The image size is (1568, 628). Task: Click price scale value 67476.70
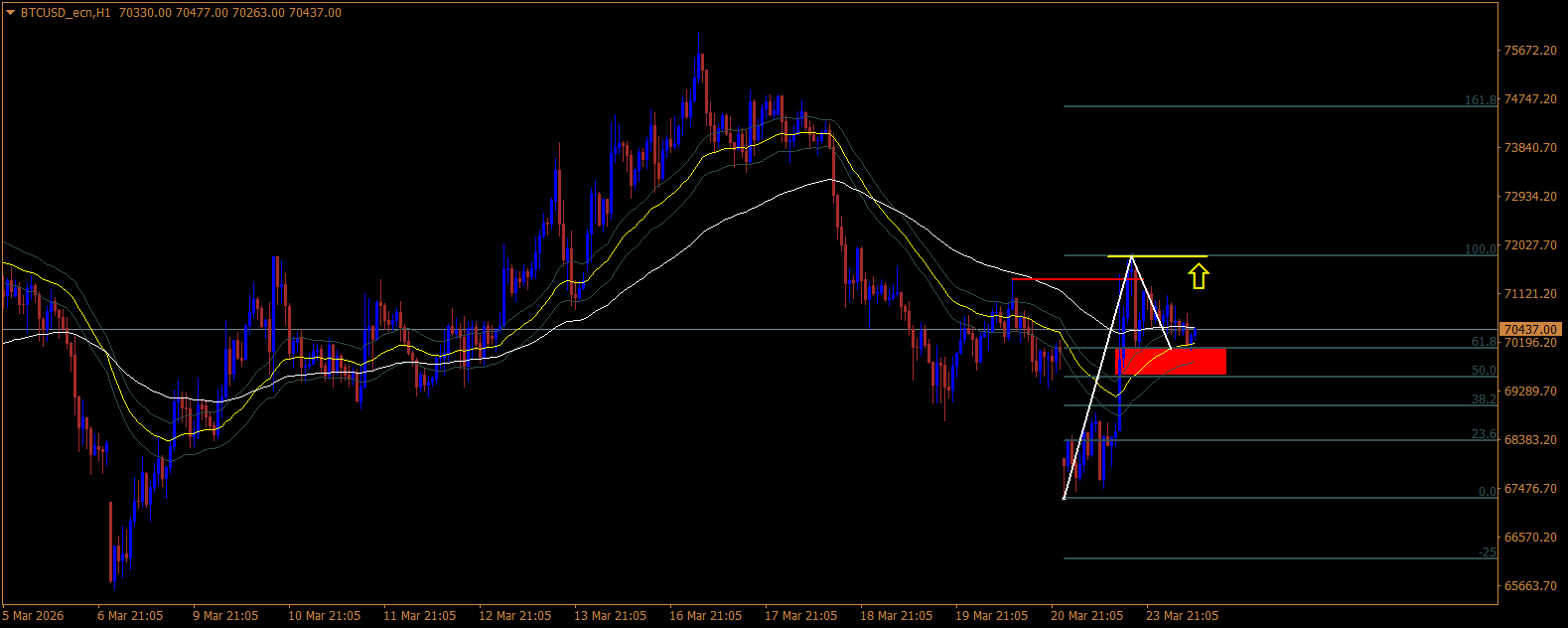click(x=1530, y=489)
